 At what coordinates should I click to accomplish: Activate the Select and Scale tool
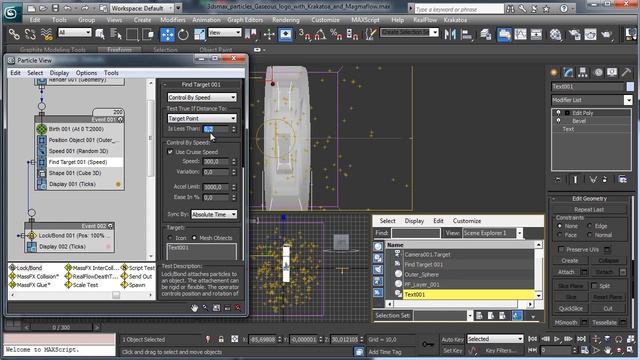point(199,35)
